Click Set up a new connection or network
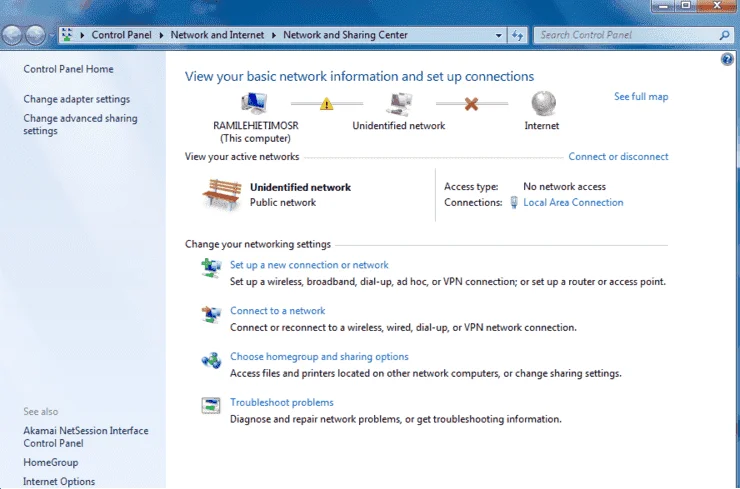 point(309,265)
